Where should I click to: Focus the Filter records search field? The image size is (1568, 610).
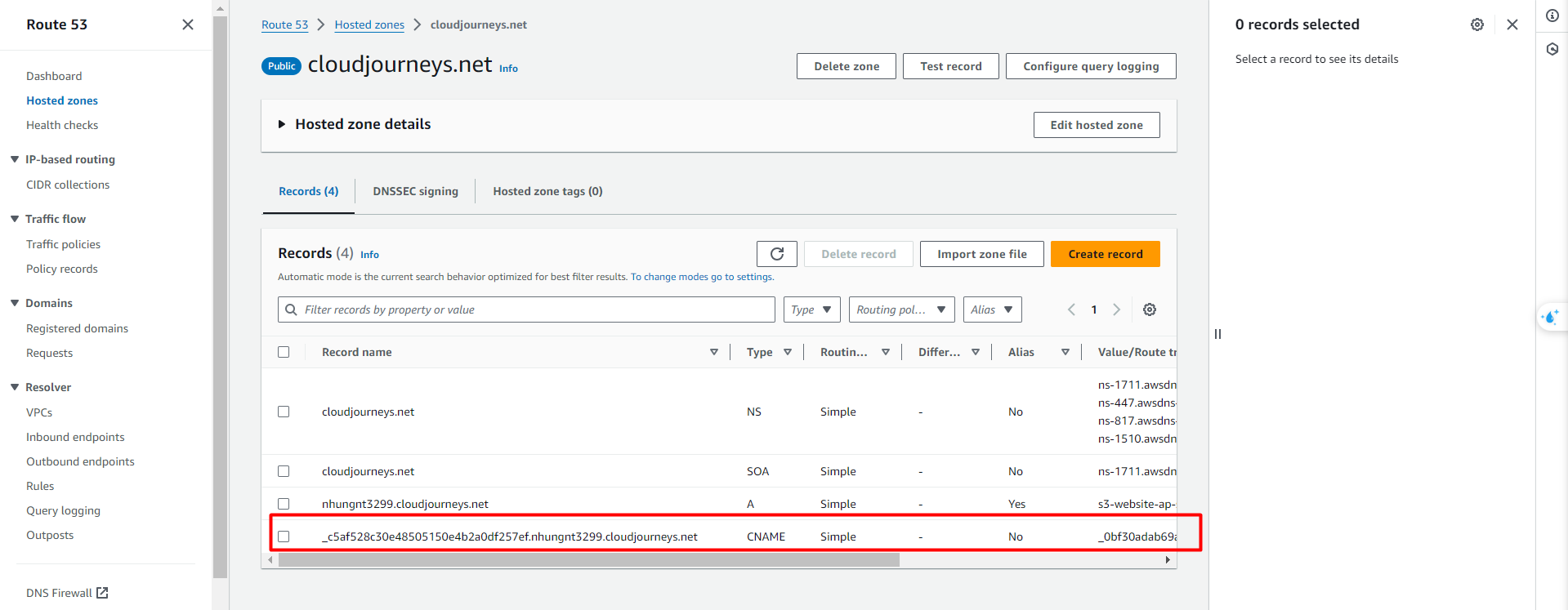(x=526, y=309)
